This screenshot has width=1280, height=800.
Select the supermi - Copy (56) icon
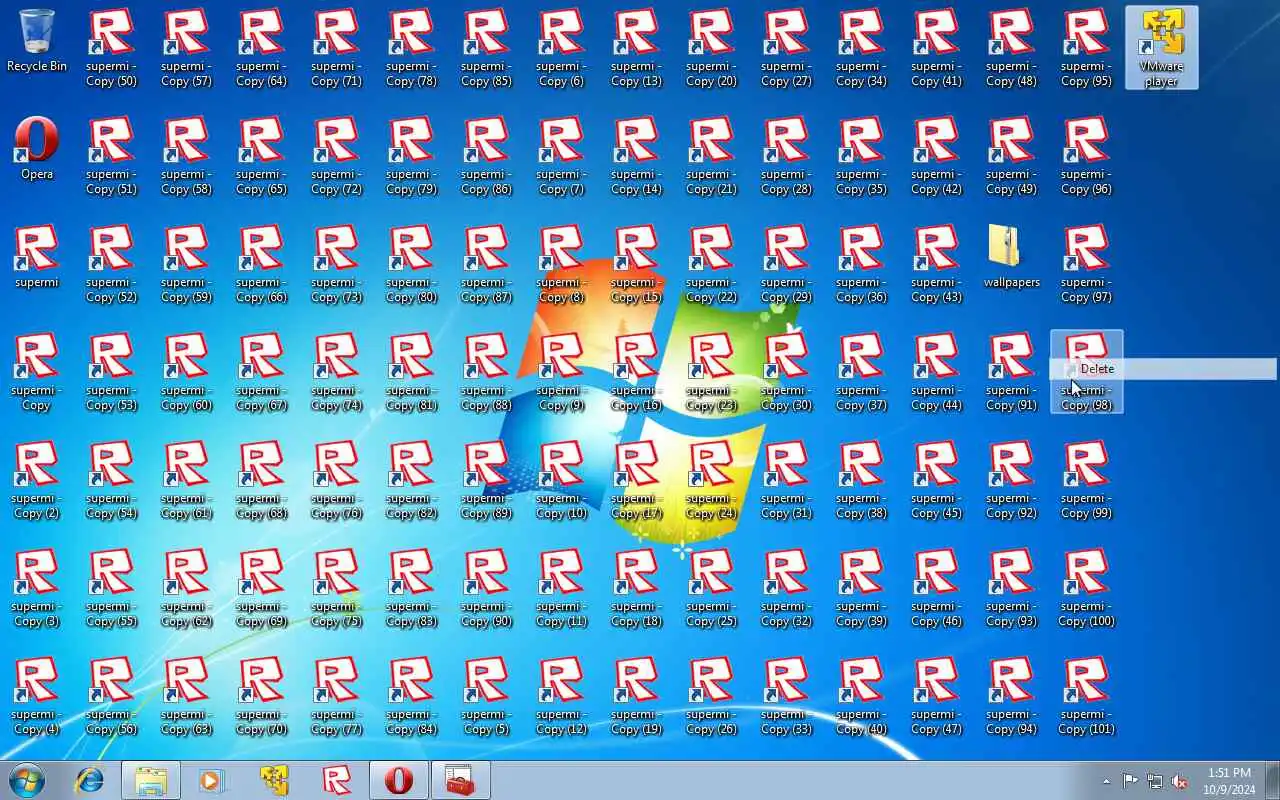tap(111, 695)
